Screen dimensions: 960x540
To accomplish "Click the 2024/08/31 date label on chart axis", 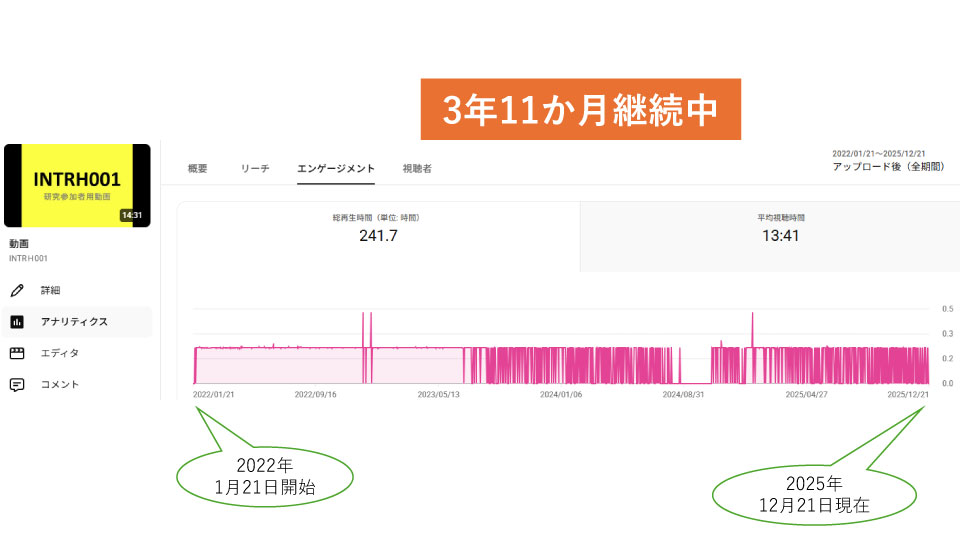I will 684,394.
